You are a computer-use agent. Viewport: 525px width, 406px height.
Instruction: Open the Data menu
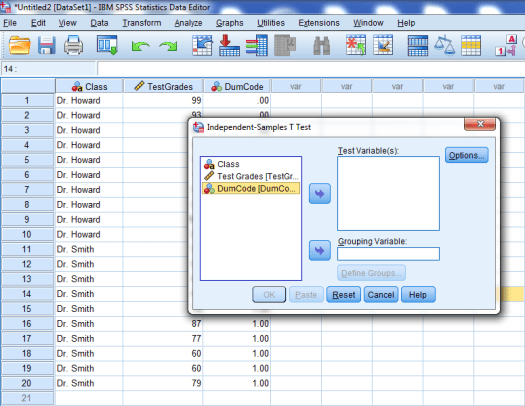coord(99,23)
